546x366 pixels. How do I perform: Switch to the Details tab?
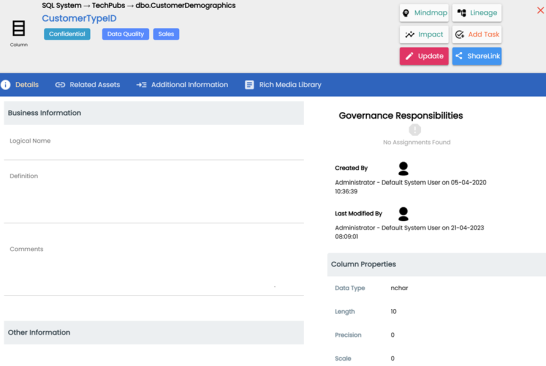[20, 85]
